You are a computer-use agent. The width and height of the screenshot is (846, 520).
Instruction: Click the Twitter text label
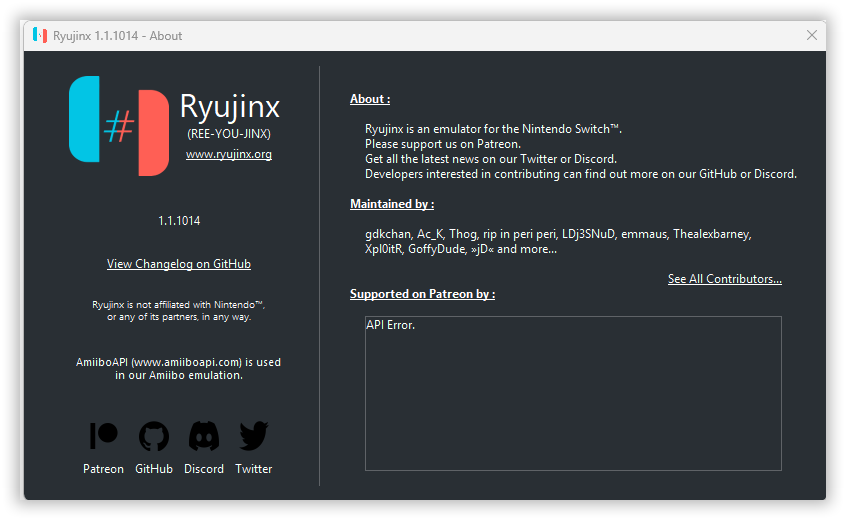click(254, 469)
